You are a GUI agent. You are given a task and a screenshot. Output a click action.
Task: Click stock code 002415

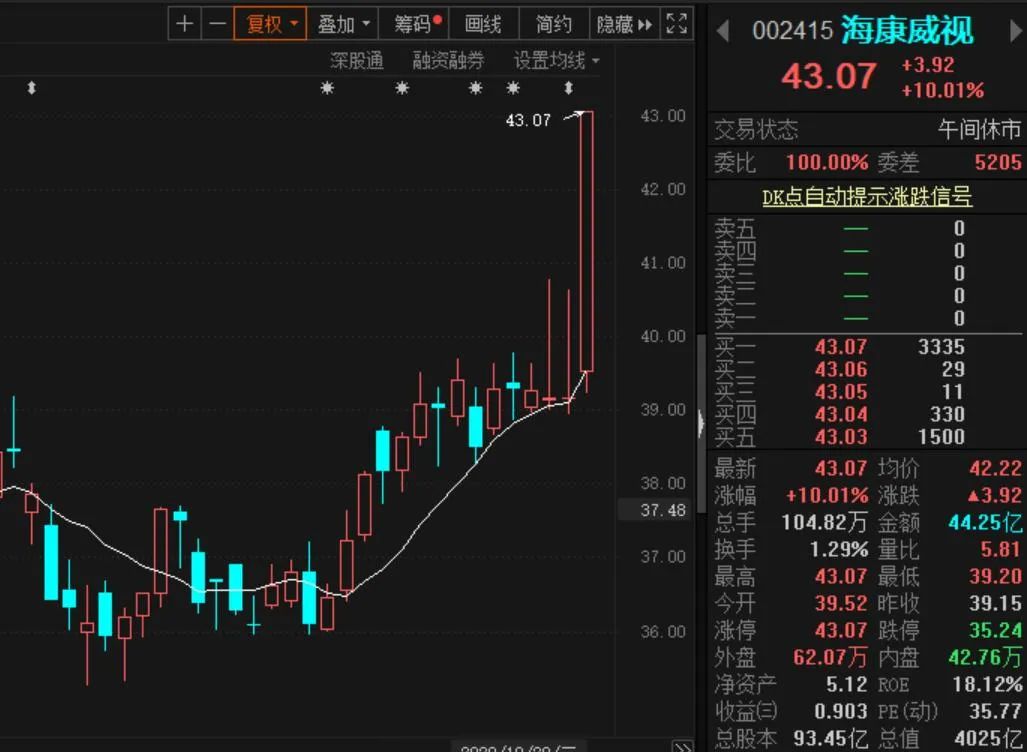coord(793,31)
